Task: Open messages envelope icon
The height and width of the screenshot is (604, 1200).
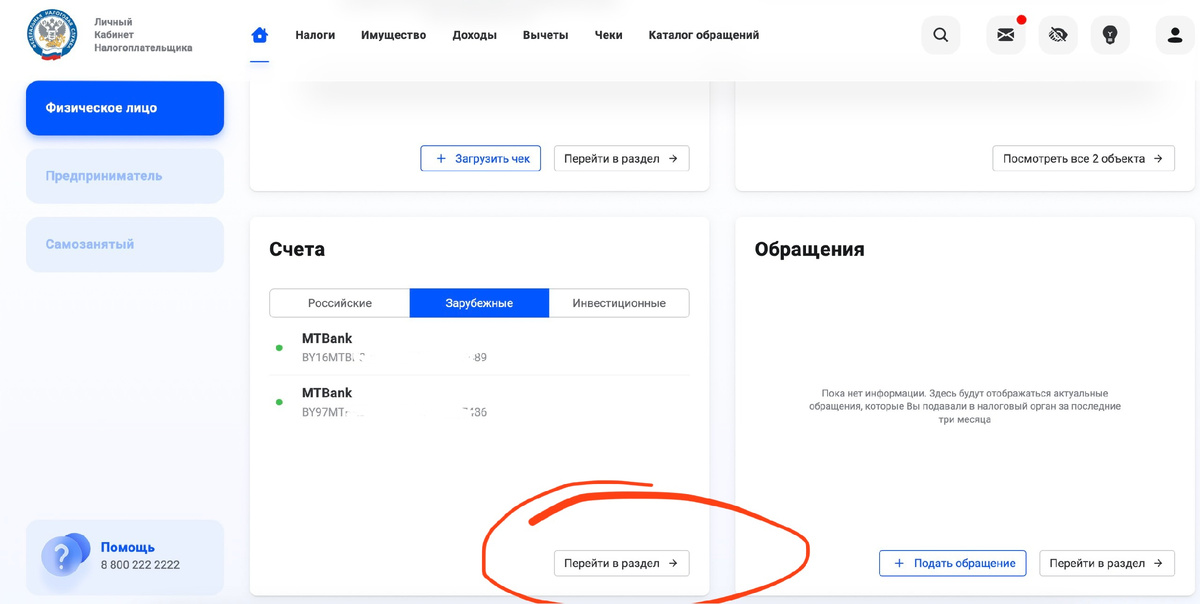Action: (1006, 35)
